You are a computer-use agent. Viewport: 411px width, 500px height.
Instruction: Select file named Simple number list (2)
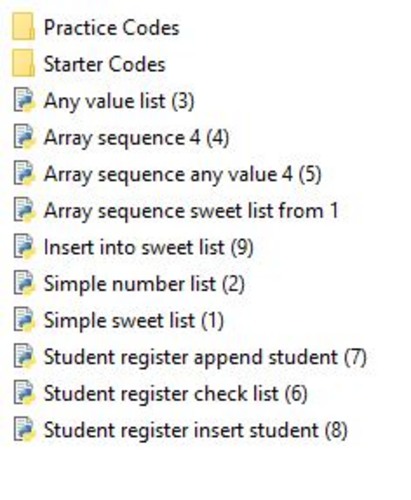pyautogui.click(x=144, y=284)
